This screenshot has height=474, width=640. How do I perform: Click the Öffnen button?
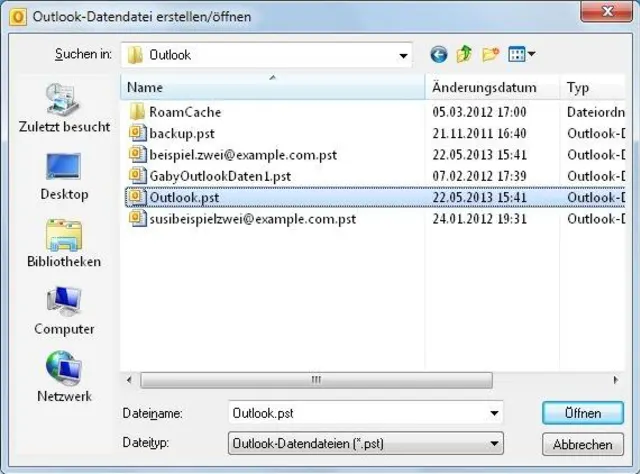(x=583, y=413)
